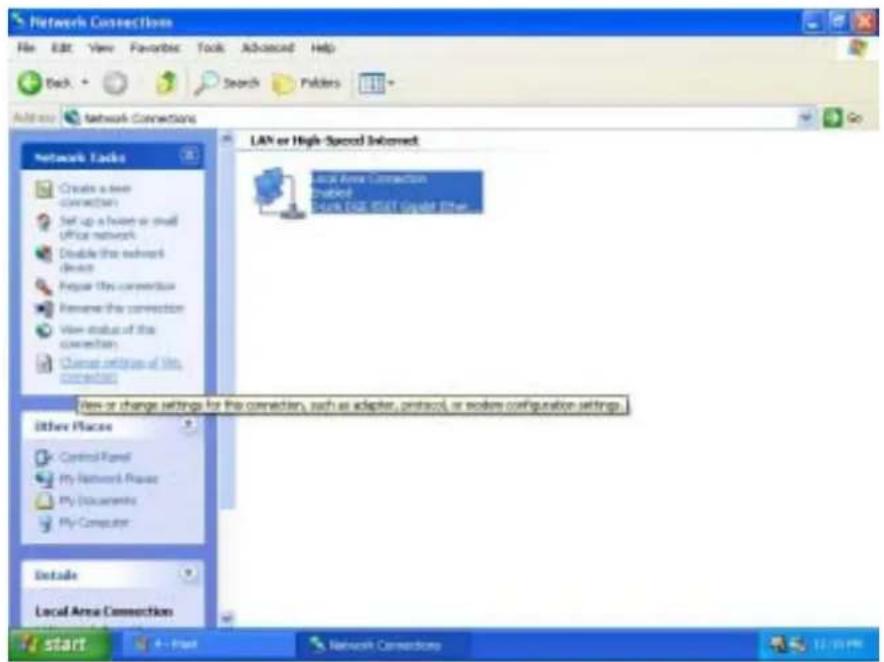Image resolution: width=884 pixels, height=662 pixels.
Task: Click Disable this network device link
Action: click(112, 260)
